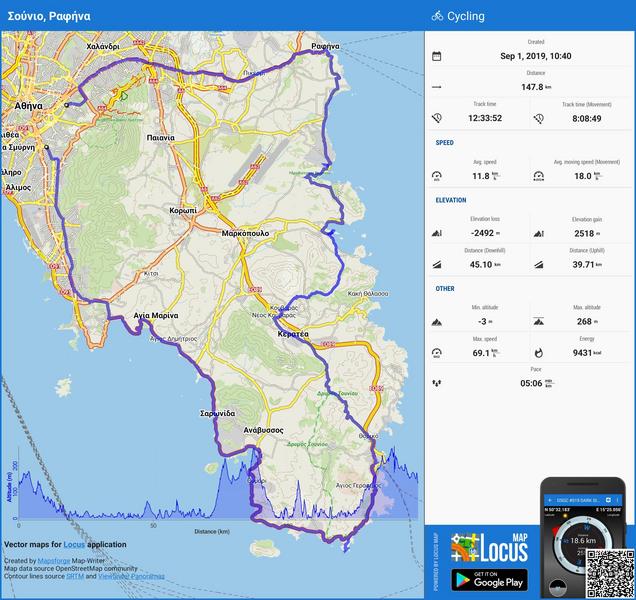Screen dimensions: 636x600
Task: Click the calendar icon beside Created date
Action: pyautogui.click(x=436, y=56)
